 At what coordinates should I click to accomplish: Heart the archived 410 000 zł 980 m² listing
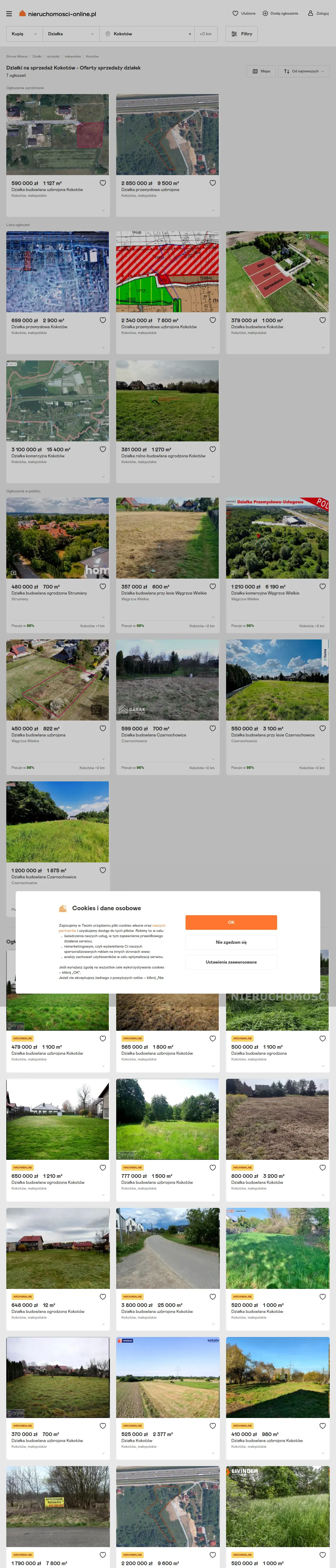pos(323,1426)
